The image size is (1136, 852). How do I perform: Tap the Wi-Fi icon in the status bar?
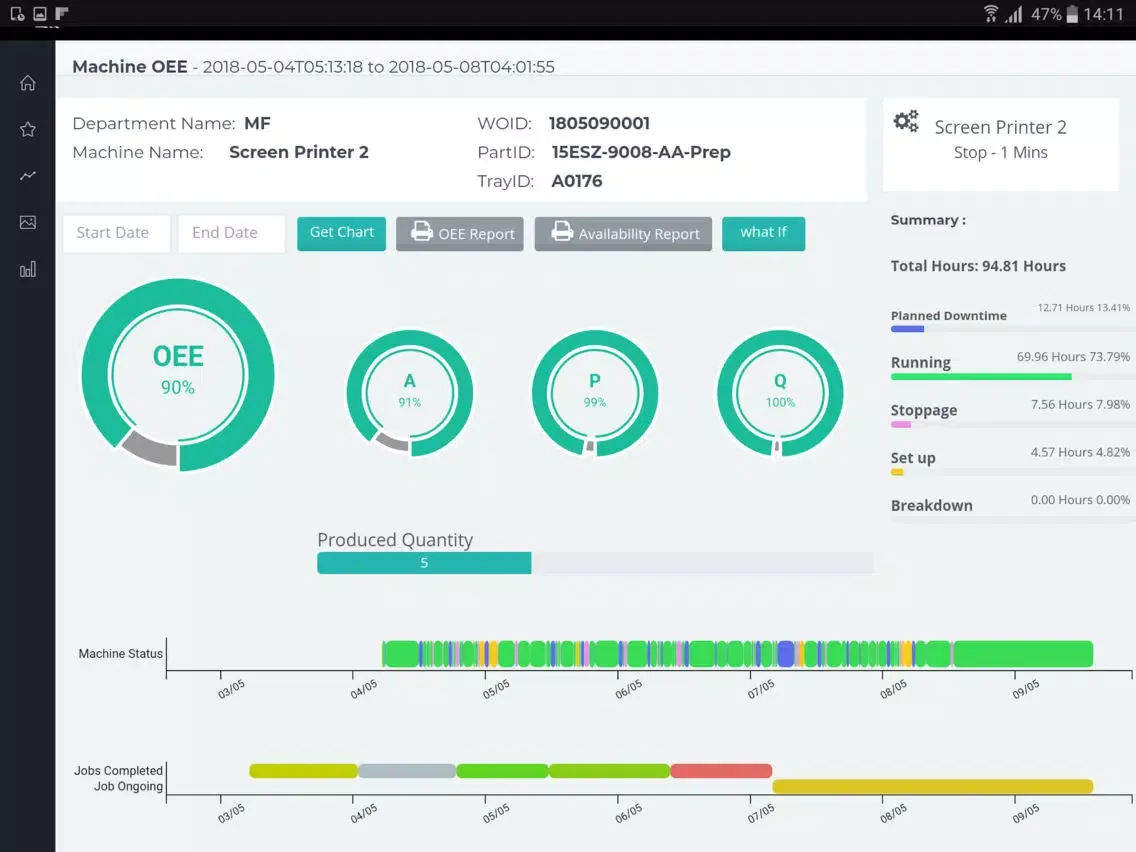(x=990, y=13)
